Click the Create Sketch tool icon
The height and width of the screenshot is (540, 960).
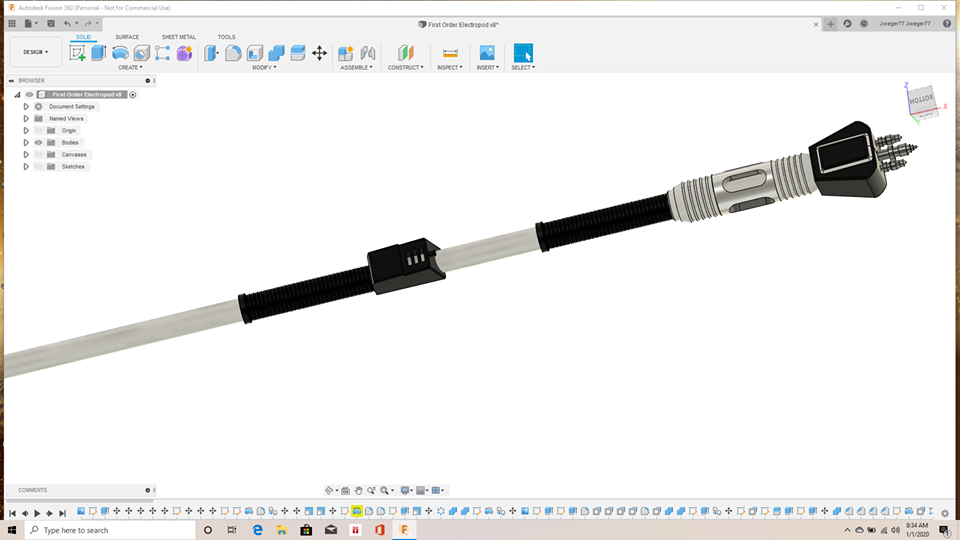77,53
